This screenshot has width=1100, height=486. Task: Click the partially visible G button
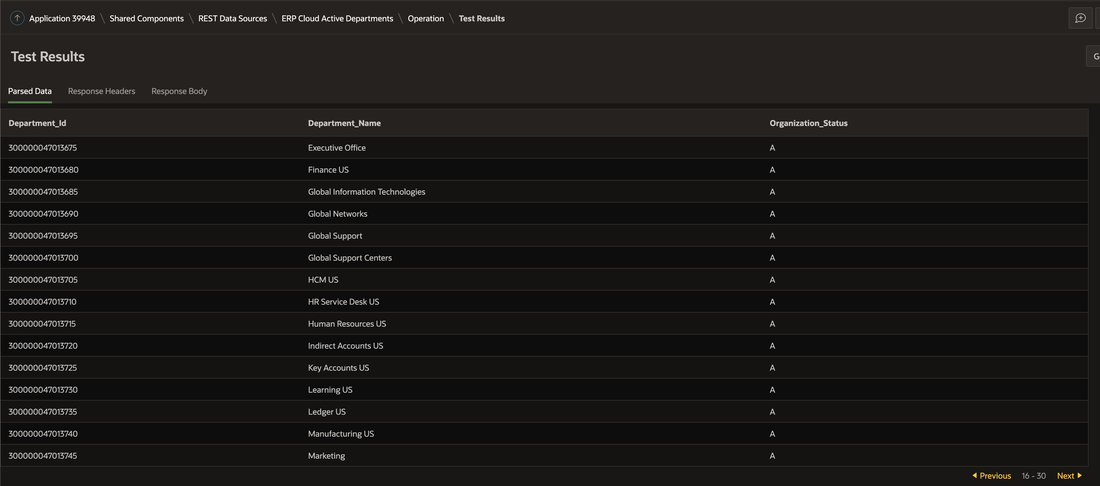1093,57
